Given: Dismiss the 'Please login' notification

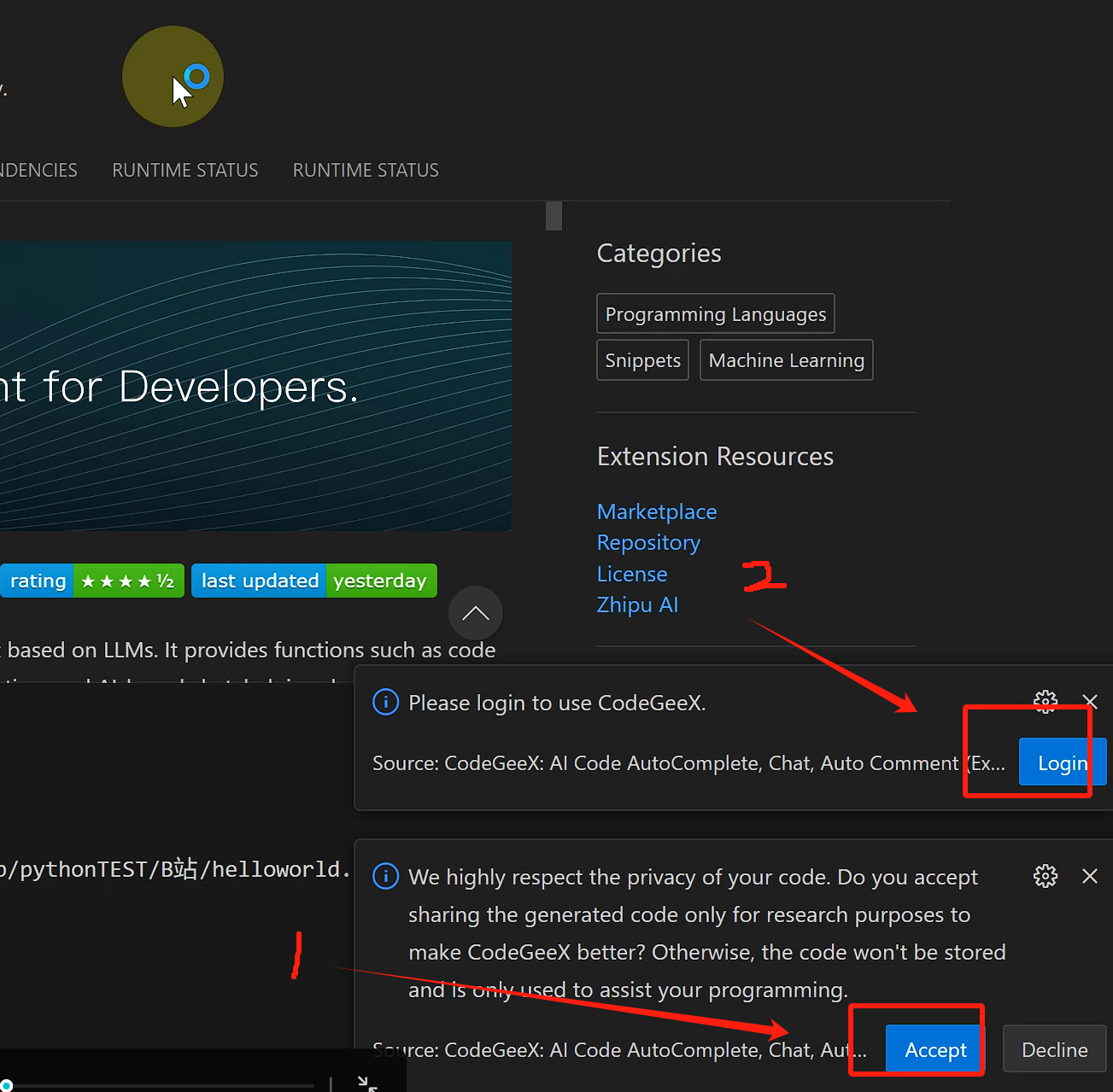Looking at the screenshot, I should (1090, 702).
